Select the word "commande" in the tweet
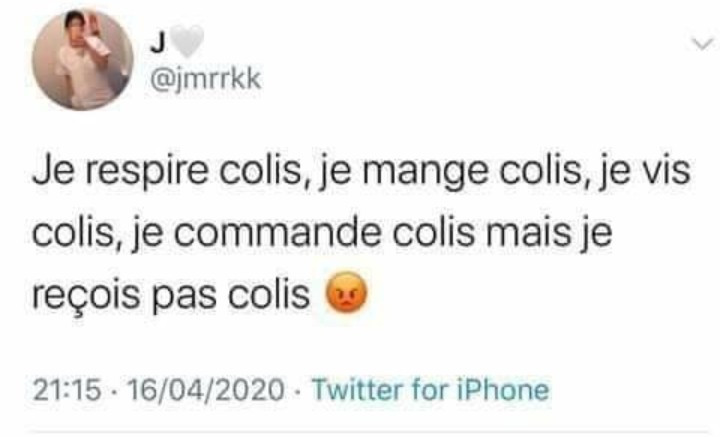The width and height of the screenshot is (720, 437). pos(277,232)
